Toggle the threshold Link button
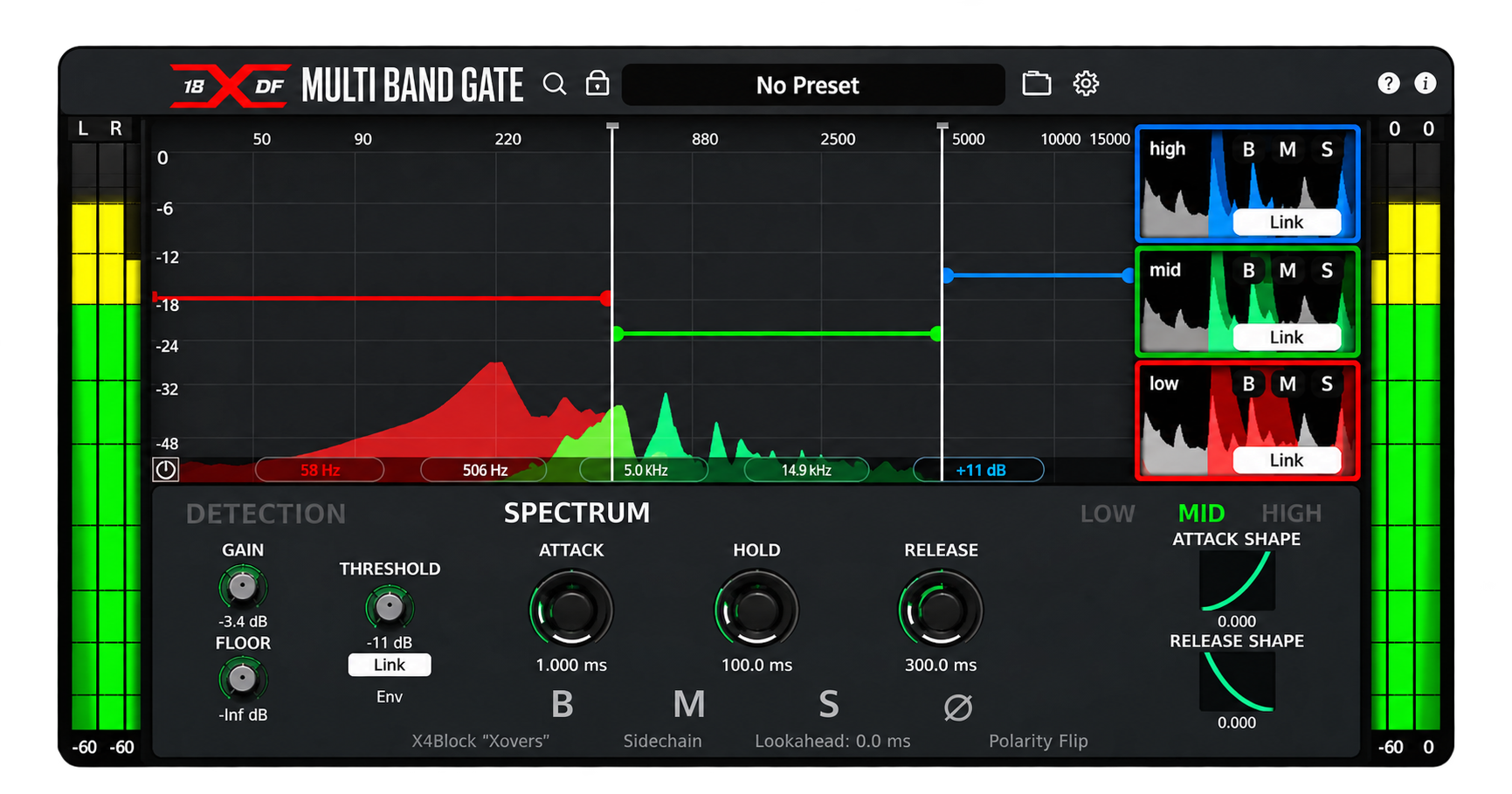The height and width of the screenshot is (794, 1512). (x=390, y=666)
